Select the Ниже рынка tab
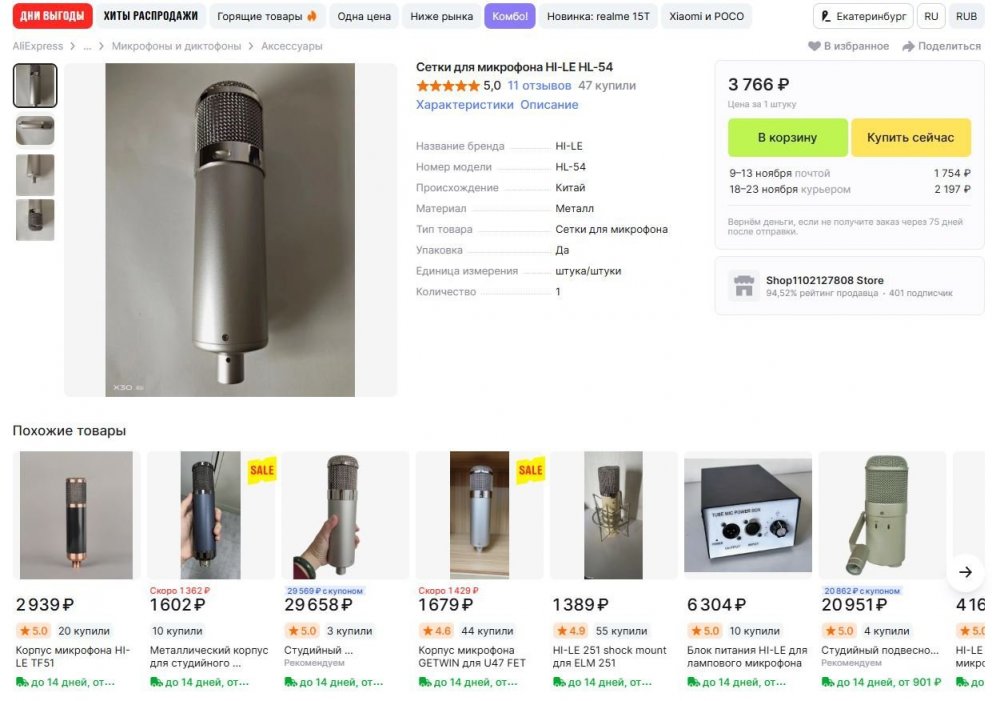 (x=442, y=16)
